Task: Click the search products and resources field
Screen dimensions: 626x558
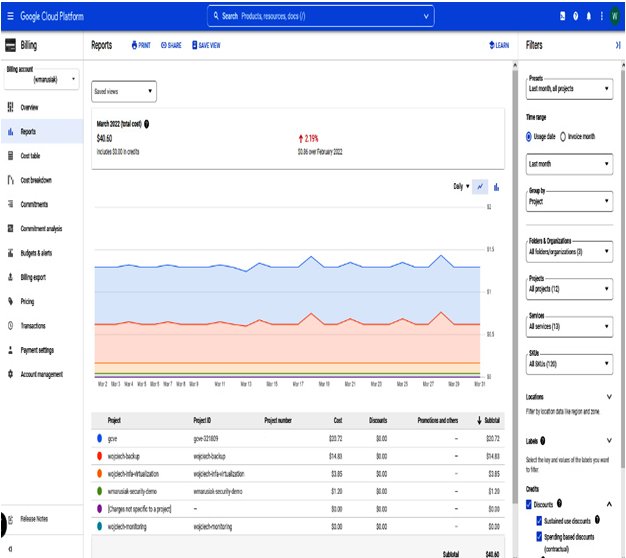Action: tap(321, 16)
